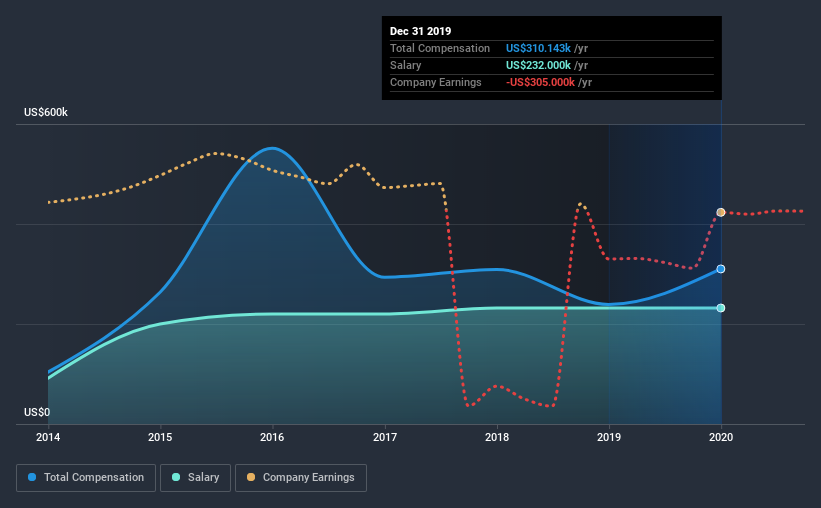Screen dimensions: 821x508
Task: Click the 2016 x-axis label
Action: tap(272, 437)
